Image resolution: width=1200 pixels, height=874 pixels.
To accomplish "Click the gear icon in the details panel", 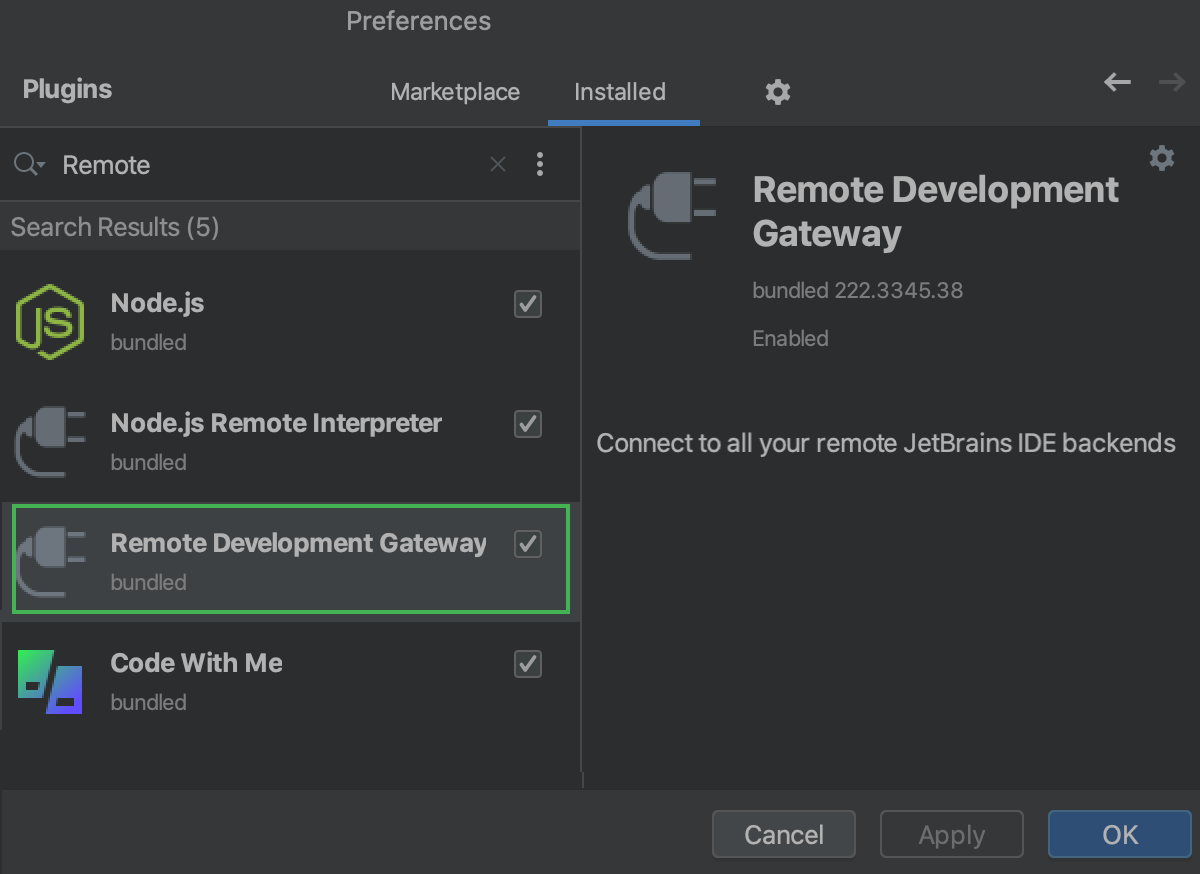I will click(1162, 158).
